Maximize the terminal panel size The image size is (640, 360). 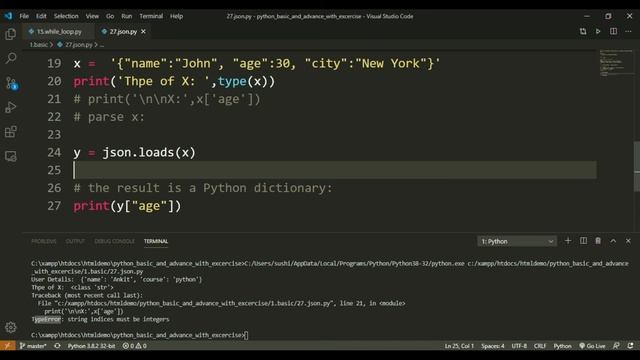click(x=613, y=241)
